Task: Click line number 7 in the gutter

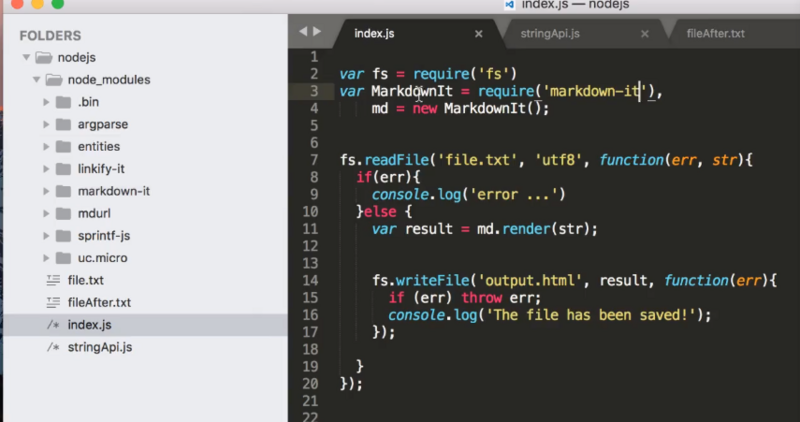Action: [x=314, y=160]
